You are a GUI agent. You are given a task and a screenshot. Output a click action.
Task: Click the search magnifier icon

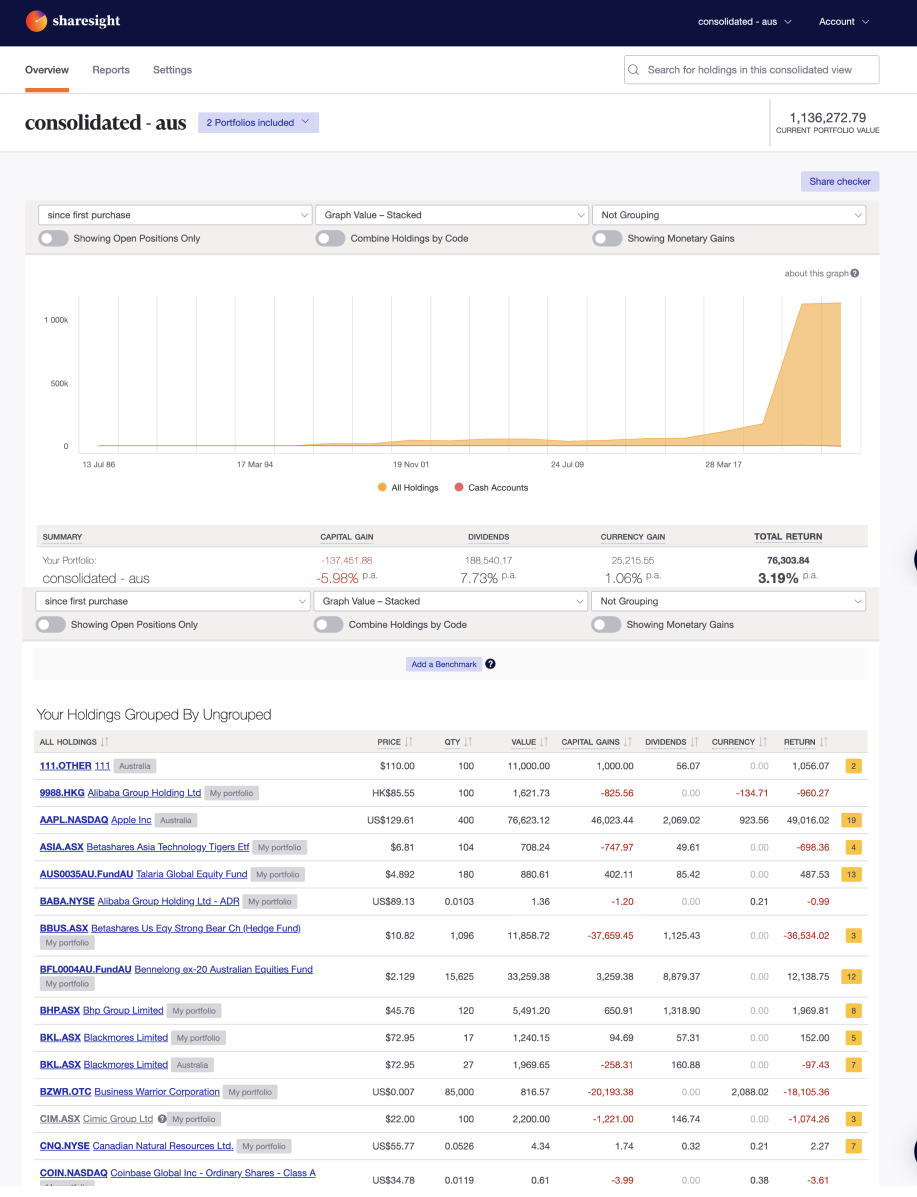634,69
